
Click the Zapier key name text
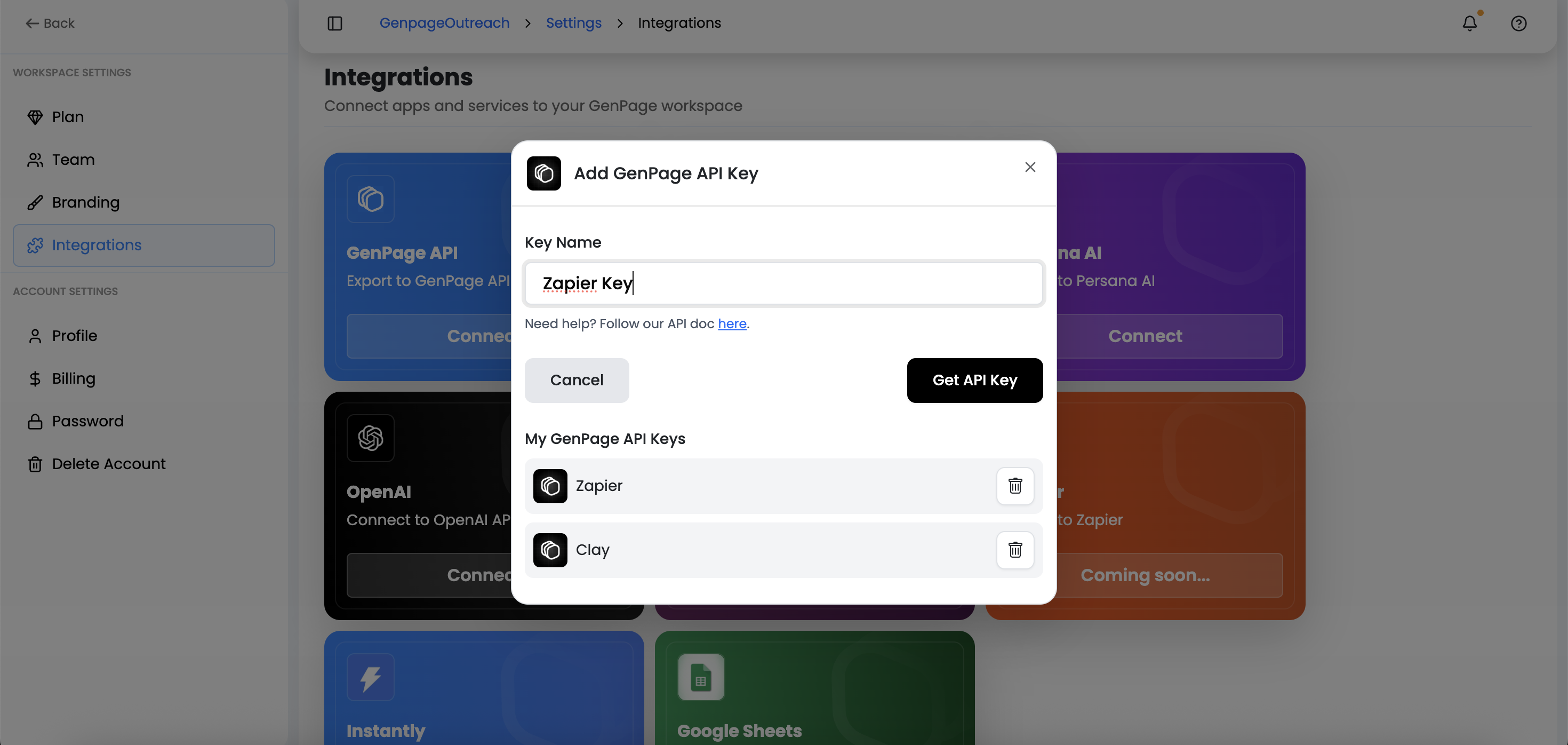tap(599, 486)
